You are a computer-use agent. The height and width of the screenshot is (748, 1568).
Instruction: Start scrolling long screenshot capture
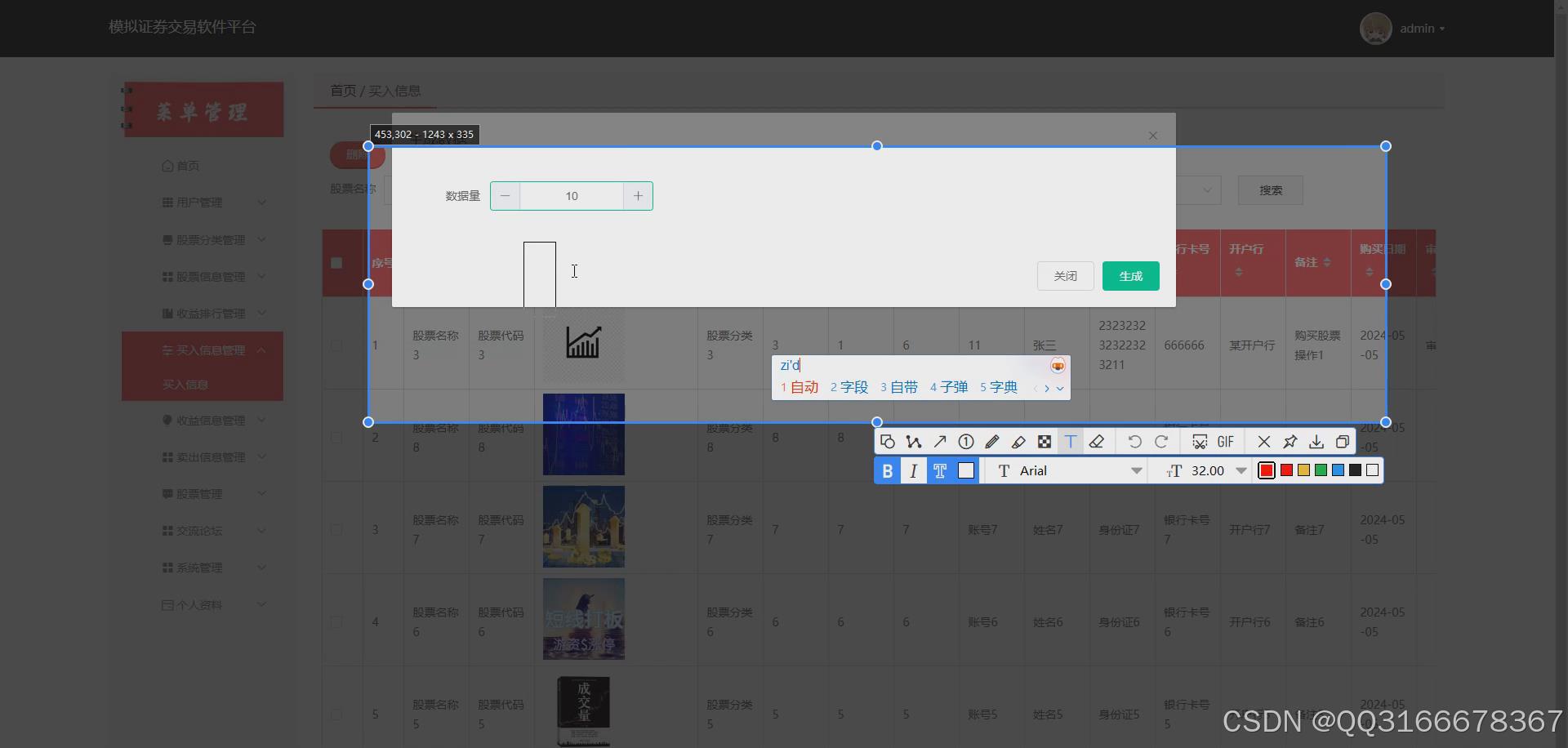pyautogui.click(x=1200, y=442)
